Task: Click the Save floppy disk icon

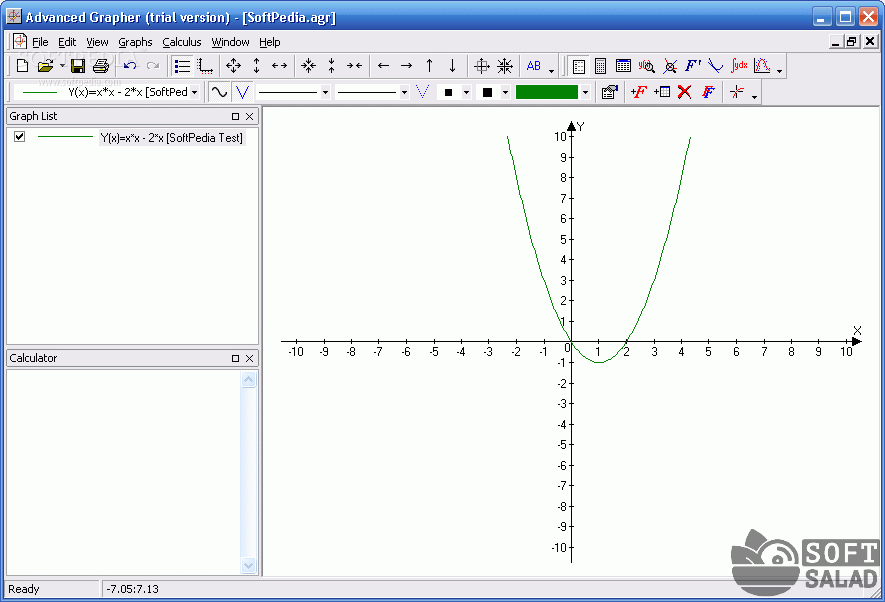Action: point(78,66)
